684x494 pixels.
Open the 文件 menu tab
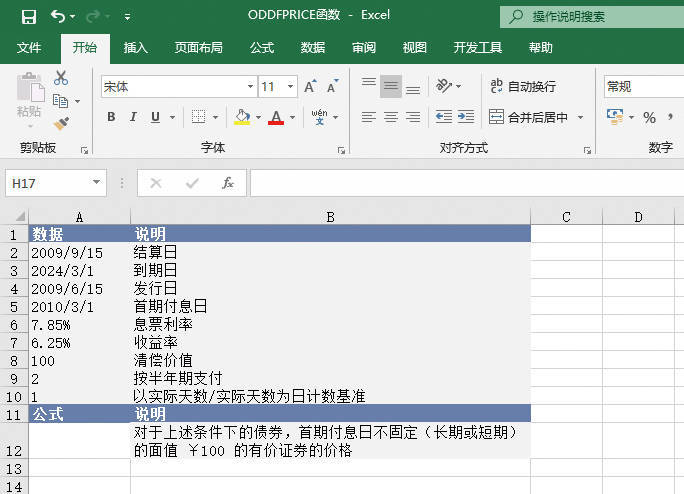pyautogui.click(x=30, y=47)
